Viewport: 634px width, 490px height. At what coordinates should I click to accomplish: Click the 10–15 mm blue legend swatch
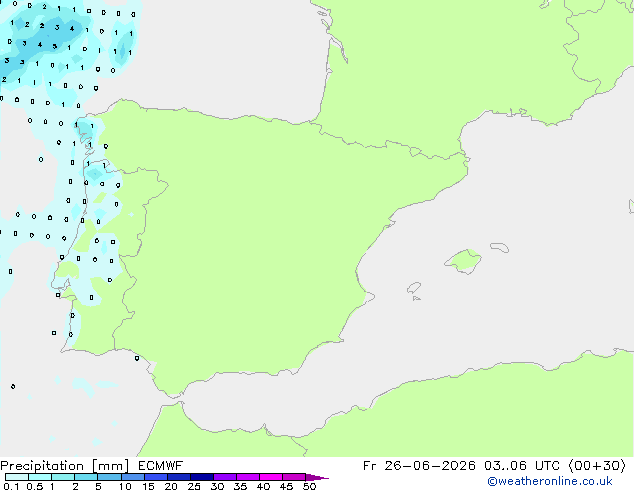[x=133, y=477]
